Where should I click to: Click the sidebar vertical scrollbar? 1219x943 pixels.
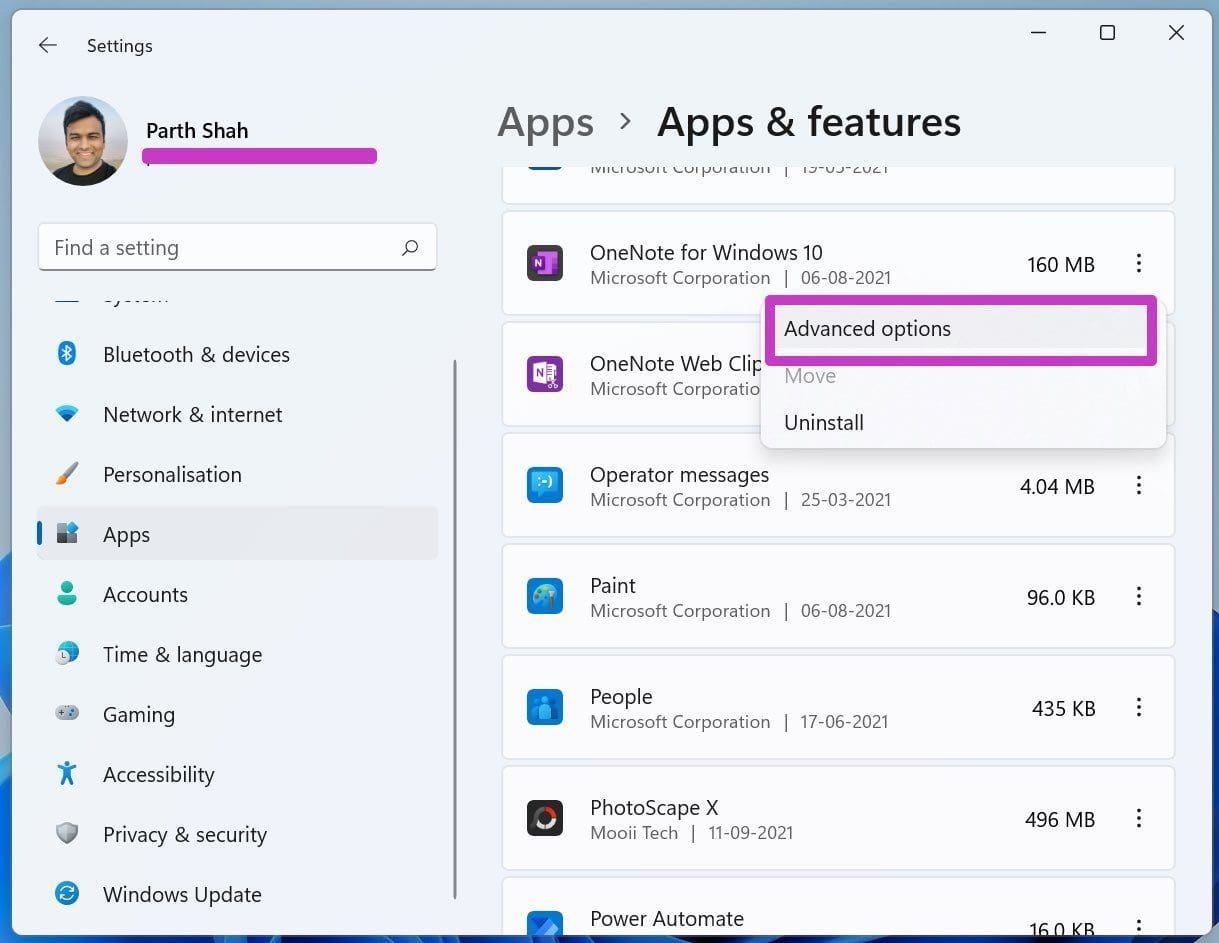455,630
